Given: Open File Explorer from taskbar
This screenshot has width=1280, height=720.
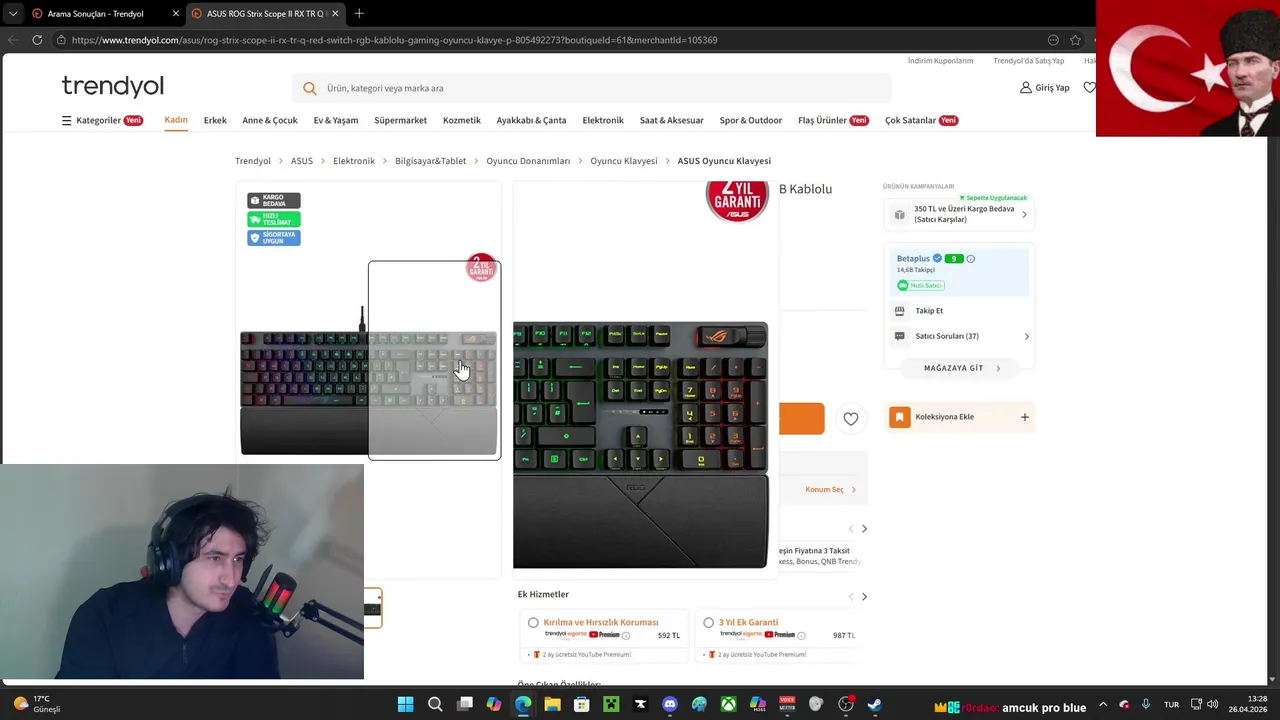Looking at the screenshot, I should tap(552, 705).
